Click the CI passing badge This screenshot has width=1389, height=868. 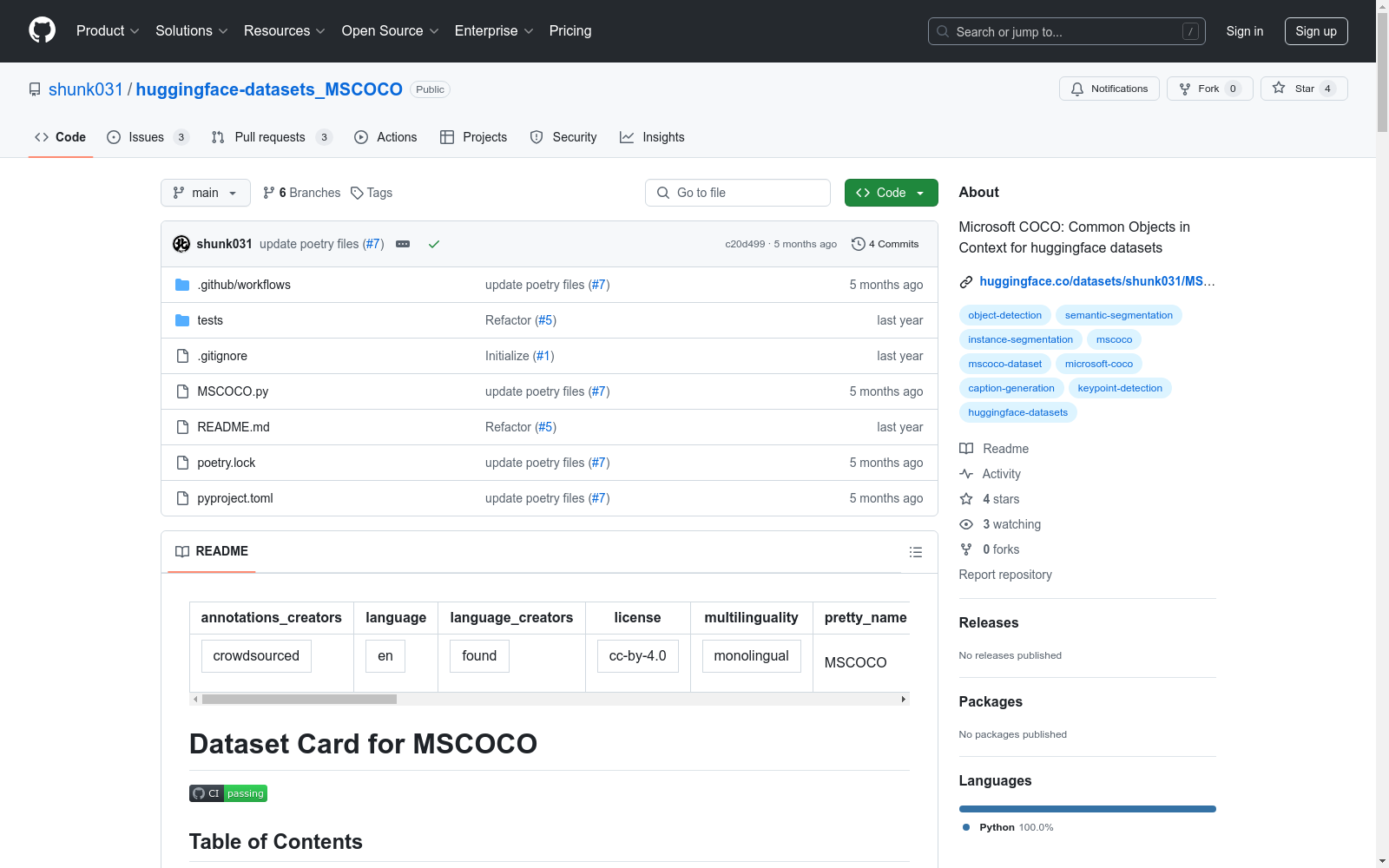228,793
